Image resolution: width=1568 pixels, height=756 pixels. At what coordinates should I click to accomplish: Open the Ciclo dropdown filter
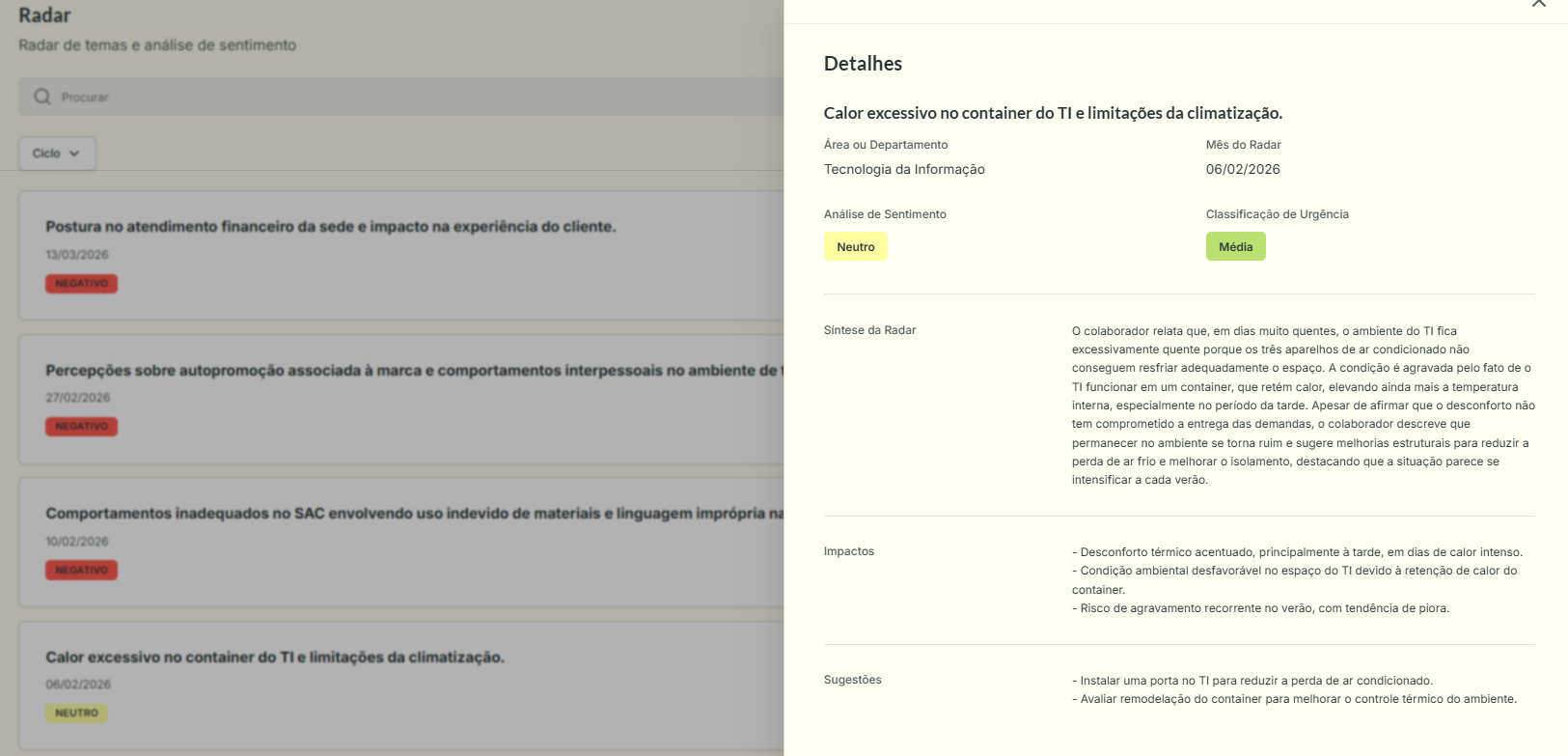(57, 154)
